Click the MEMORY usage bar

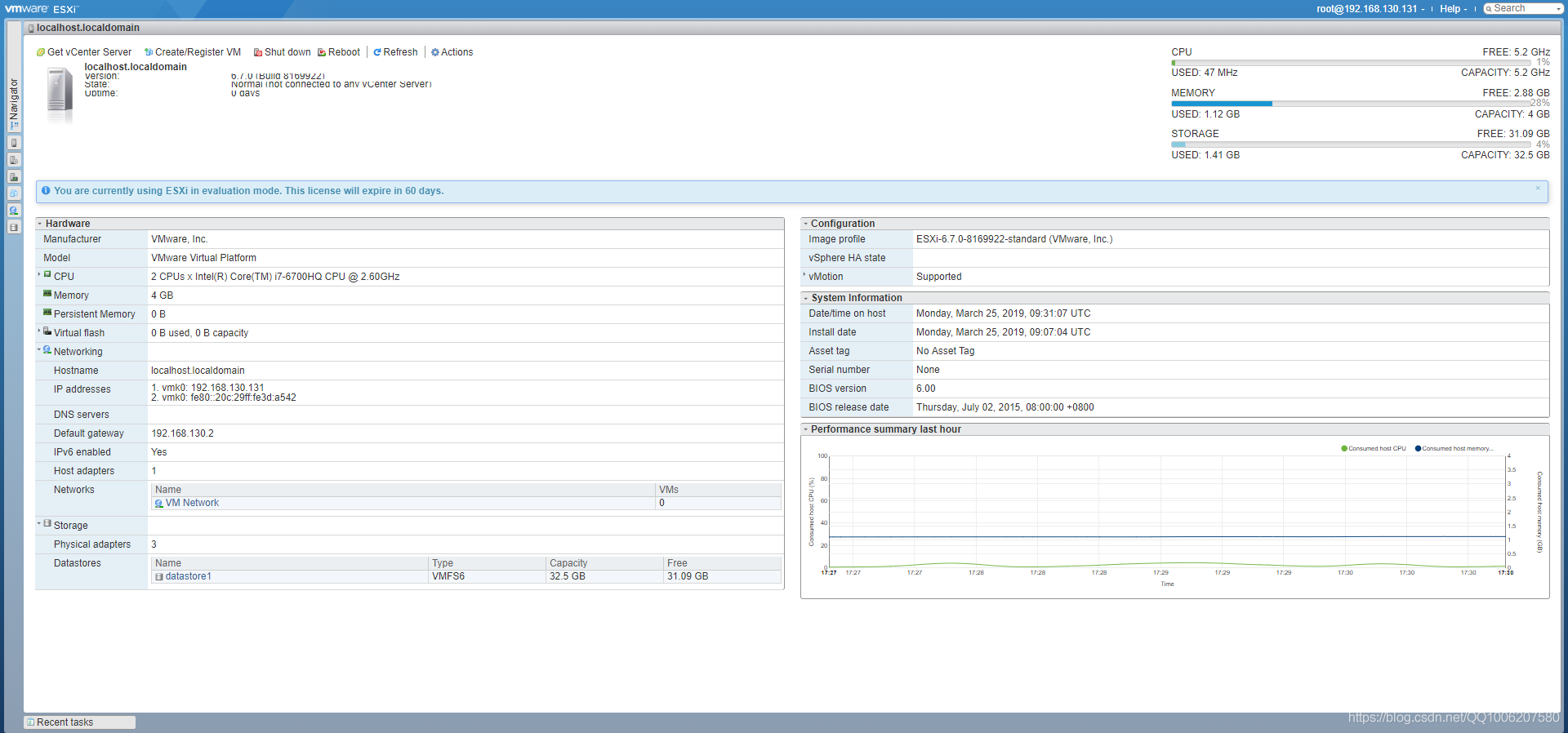(1351, 104)
